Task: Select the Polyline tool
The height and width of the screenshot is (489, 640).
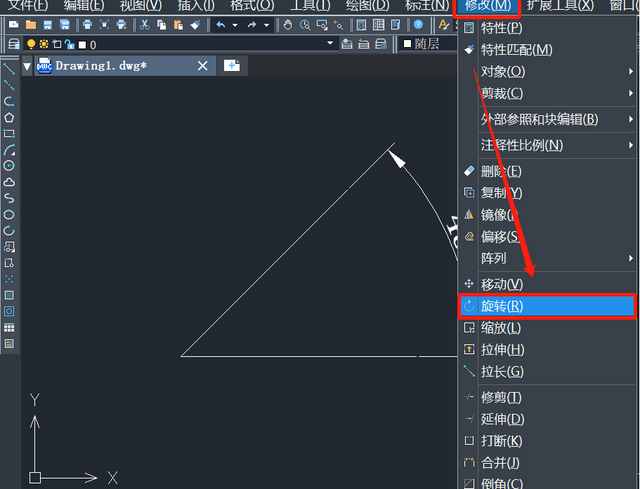Action: tap(9, 101)
